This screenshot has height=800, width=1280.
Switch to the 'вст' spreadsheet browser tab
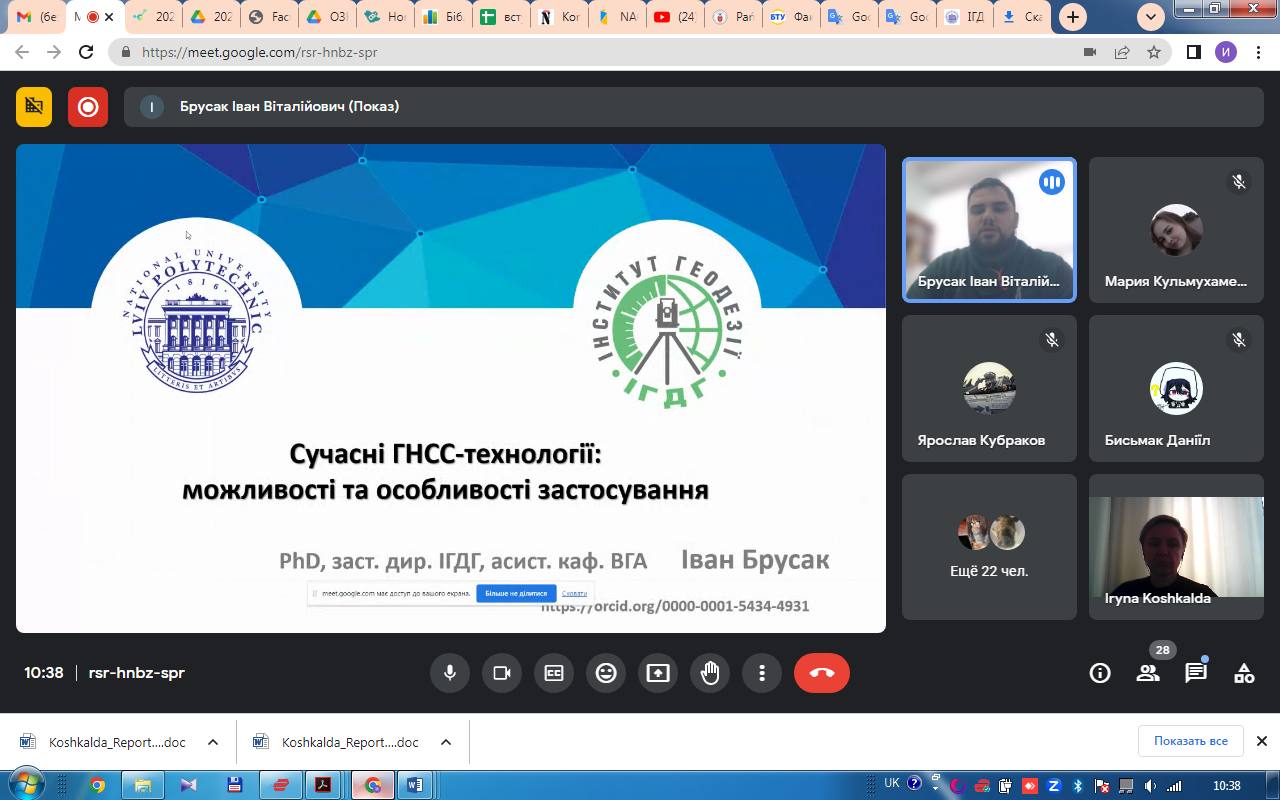500,17
